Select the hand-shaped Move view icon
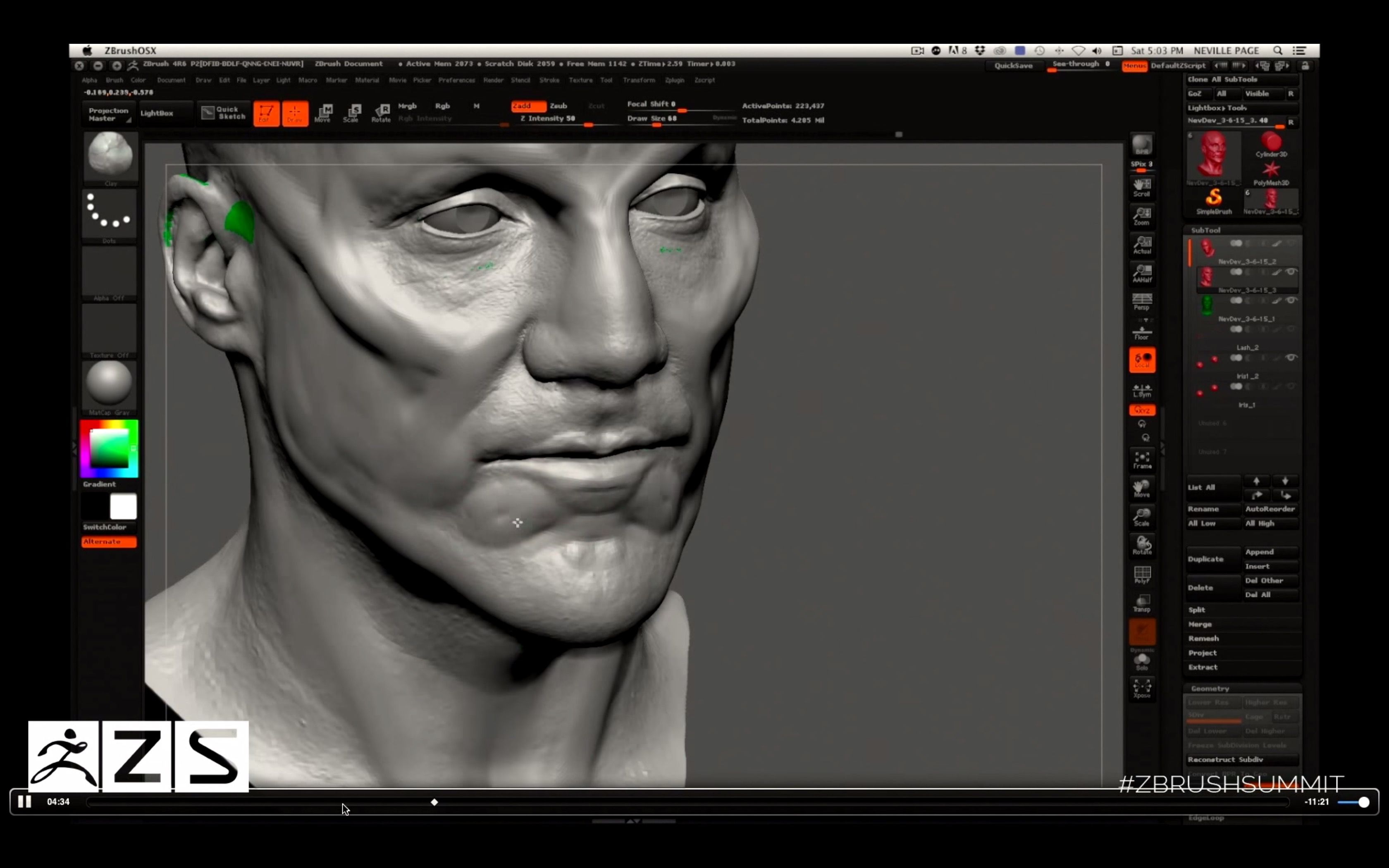This screenshot has width=1389, height=868. pos(1142,488)
